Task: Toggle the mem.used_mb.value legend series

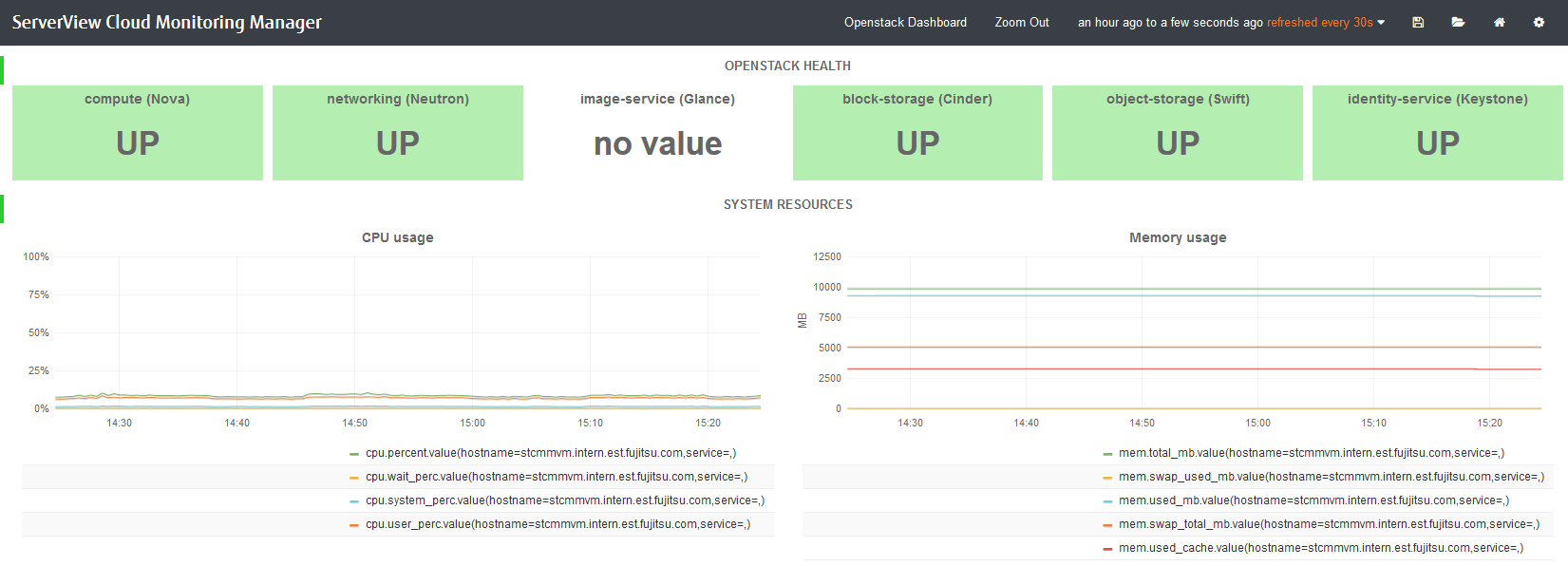Action: (x=1313, y=500)
